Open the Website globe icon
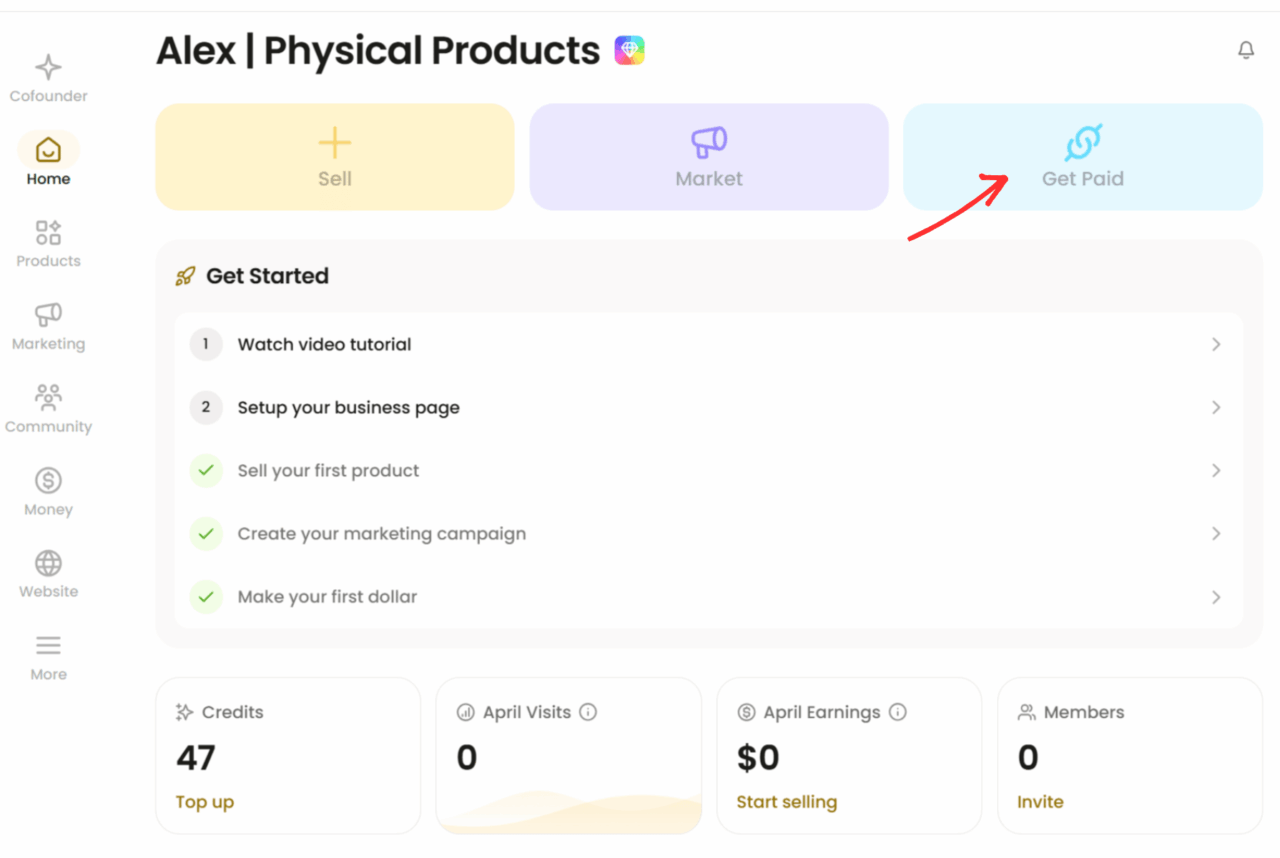Image resolution: width=1280 pixels, height=858 pixels. tap(48, 563)
